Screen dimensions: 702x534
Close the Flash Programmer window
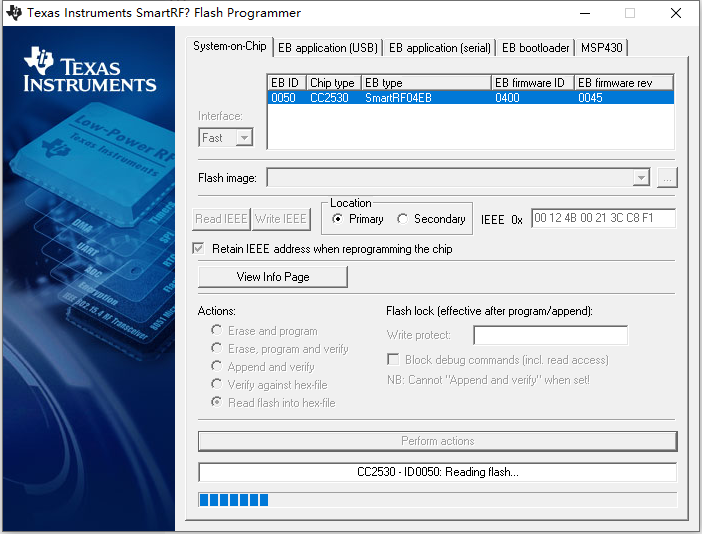click(676, 13)
